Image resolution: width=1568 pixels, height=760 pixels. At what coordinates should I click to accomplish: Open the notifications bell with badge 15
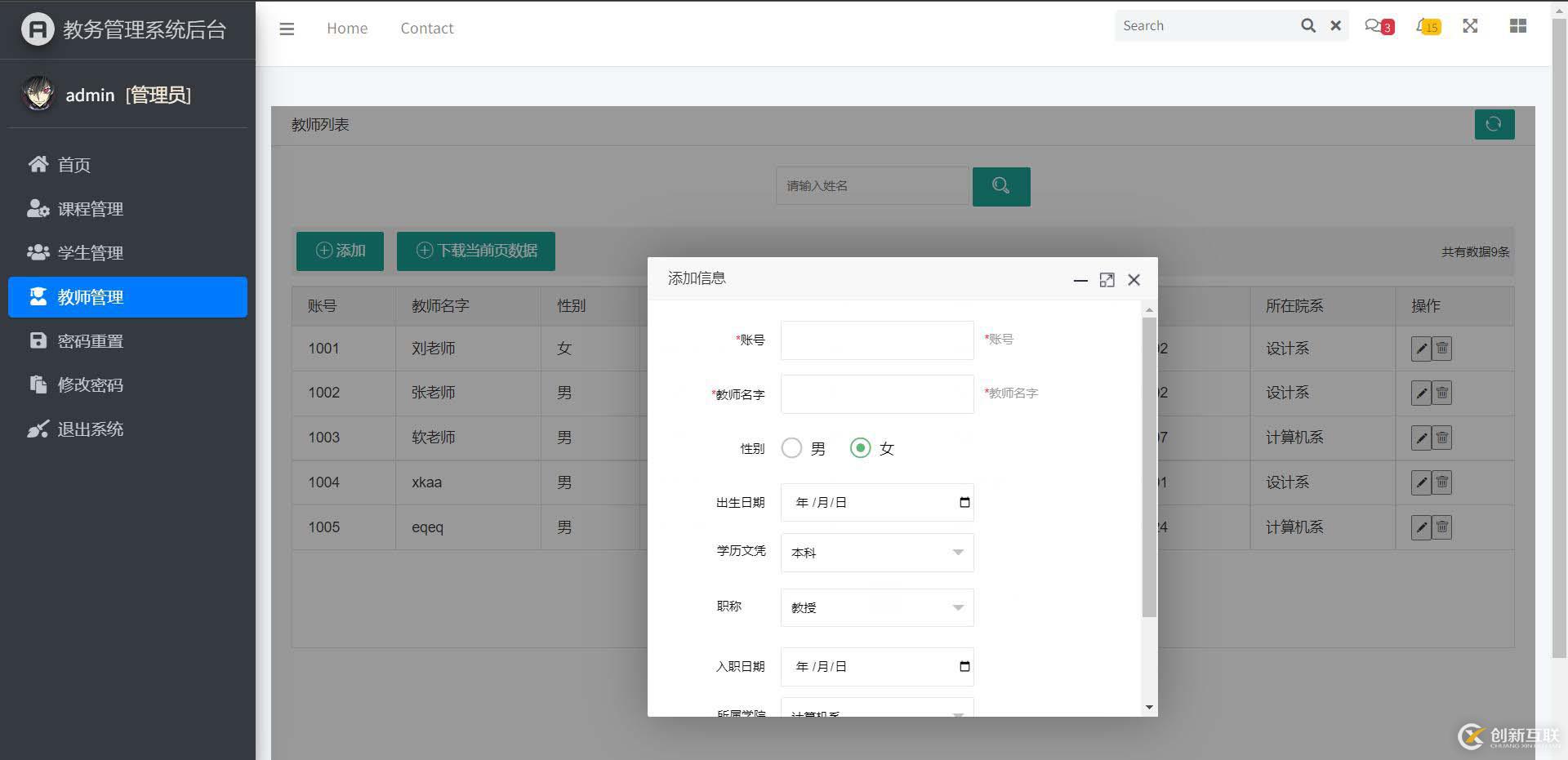1427,26
